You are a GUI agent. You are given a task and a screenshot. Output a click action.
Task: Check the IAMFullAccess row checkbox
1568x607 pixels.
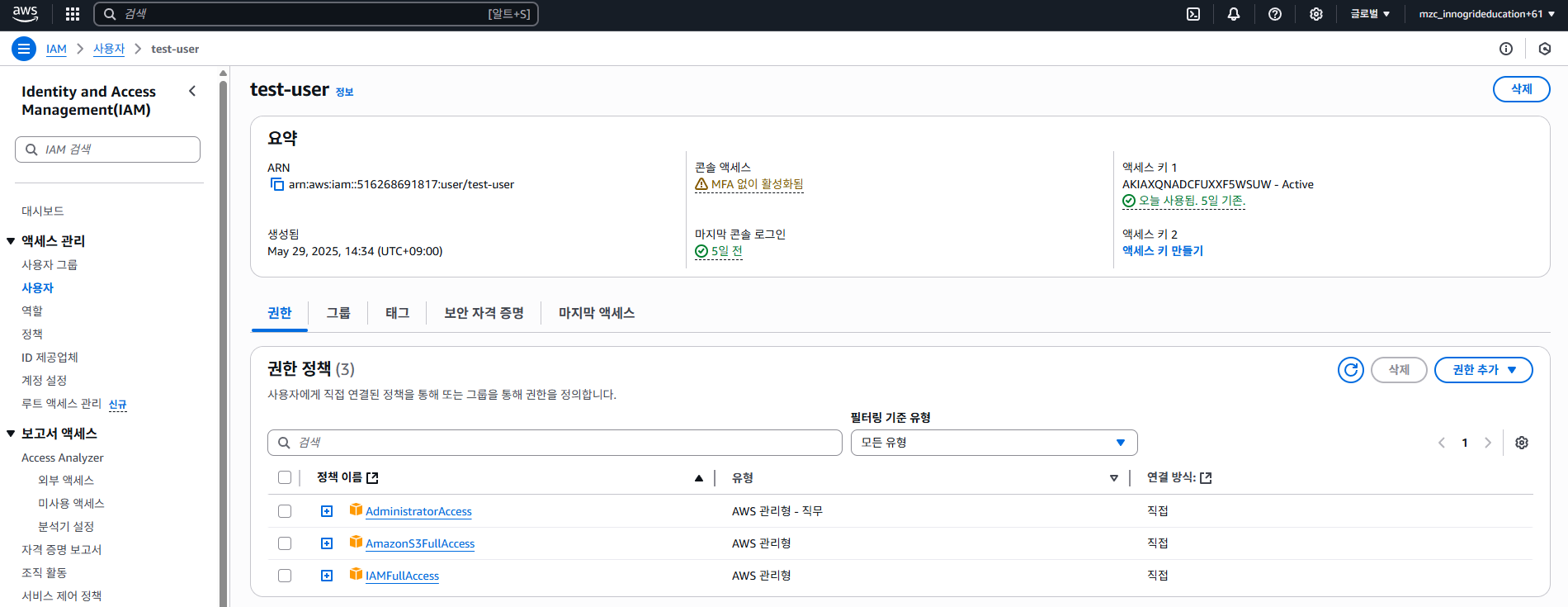click(x=285, y=576)
